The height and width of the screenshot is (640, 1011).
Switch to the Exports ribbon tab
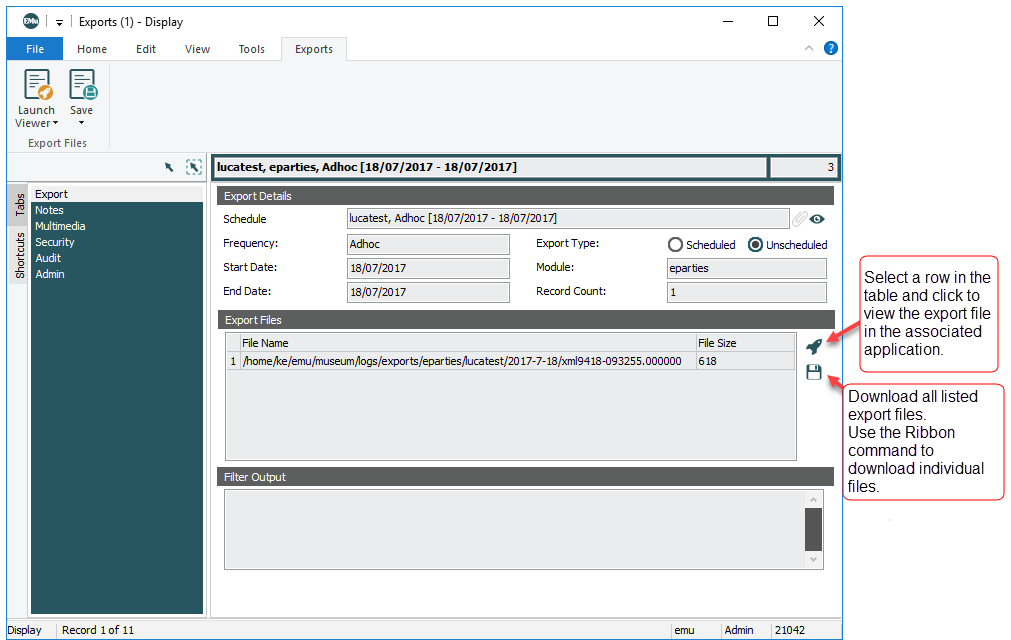point(313,47)
